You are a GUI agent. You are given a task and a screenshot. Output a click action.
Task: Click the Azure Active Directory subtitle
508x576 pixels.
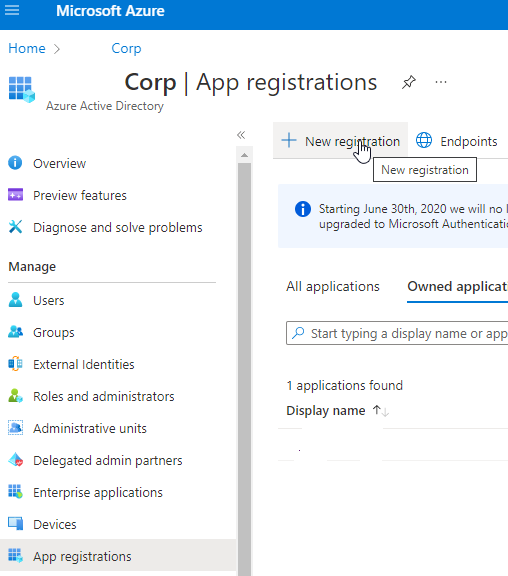pyautogui.click(x=105, y=106)
